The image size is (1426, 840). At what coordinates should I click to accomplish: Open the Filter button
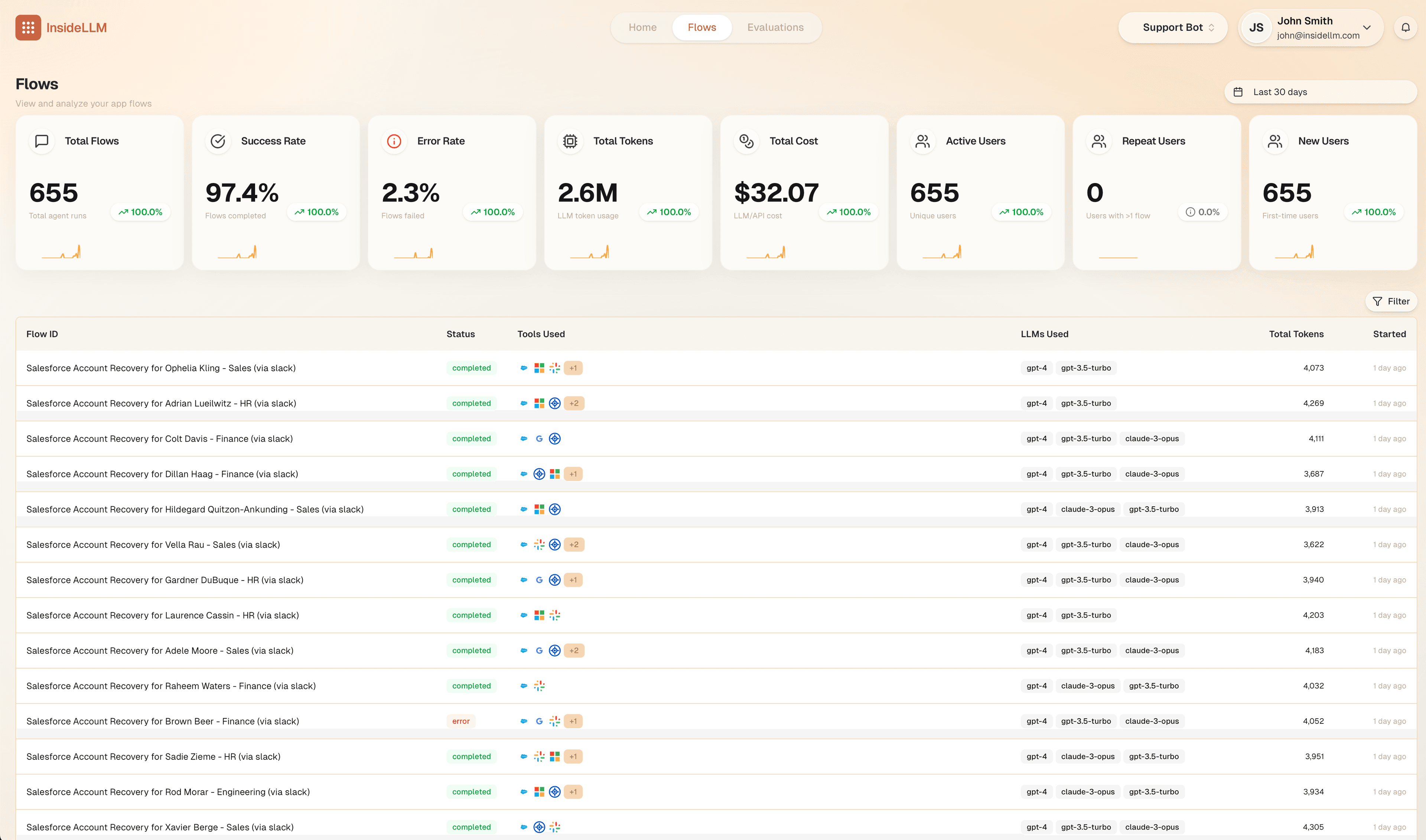pos(1391,301)
